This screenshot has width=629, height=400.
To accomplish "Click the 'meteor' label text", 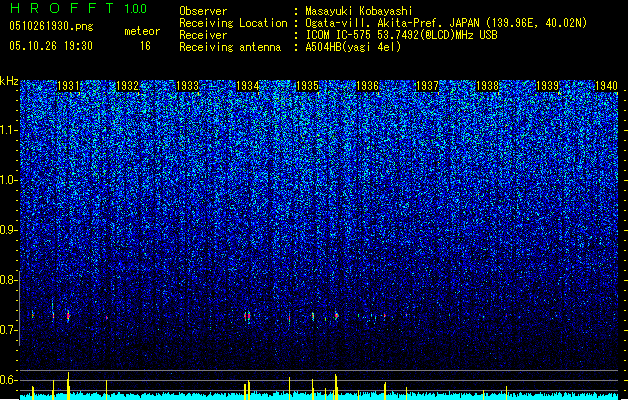I will pyautogui.click(x=142, y=31).
